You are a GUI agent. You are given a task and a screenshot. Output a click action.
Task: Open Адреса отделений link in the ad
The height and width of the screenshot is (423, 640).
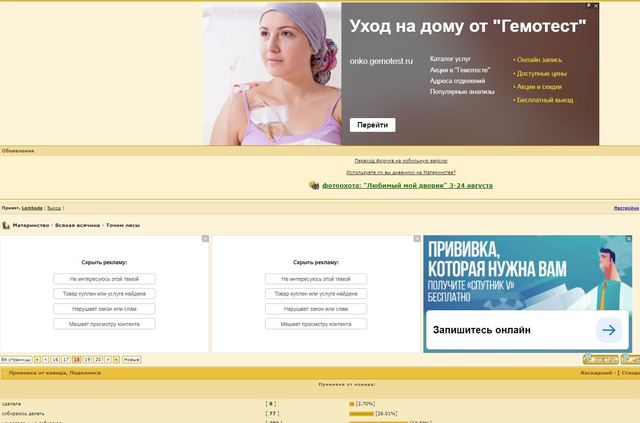point(457,81)
